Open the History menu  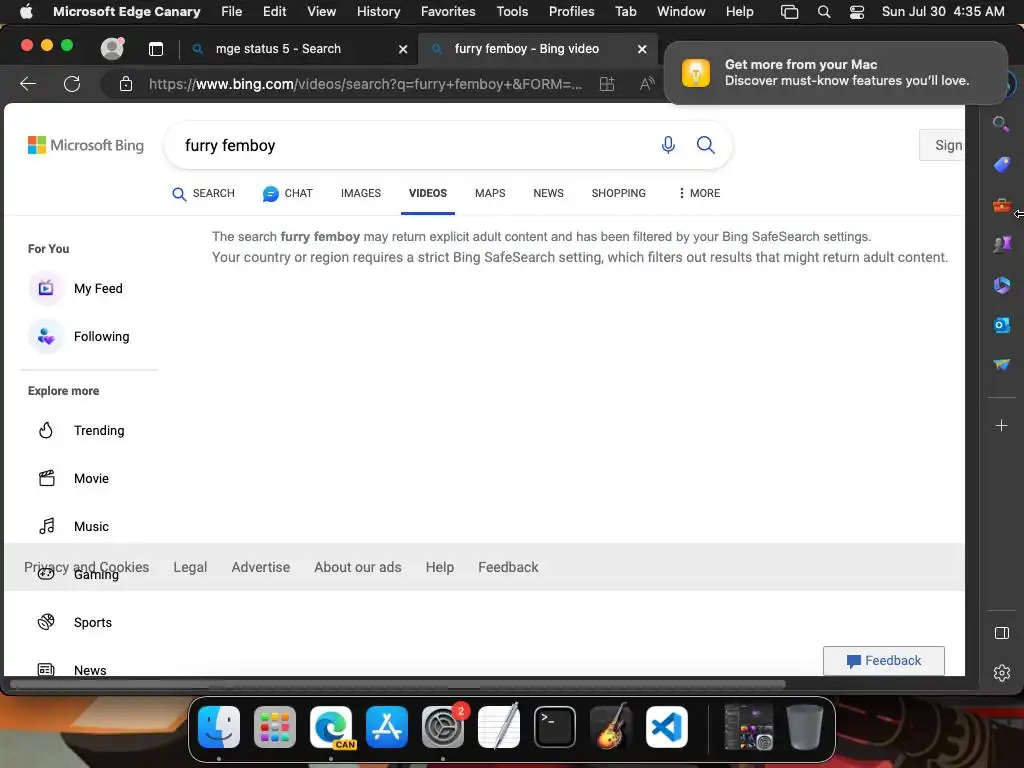[x=378, y=12]
